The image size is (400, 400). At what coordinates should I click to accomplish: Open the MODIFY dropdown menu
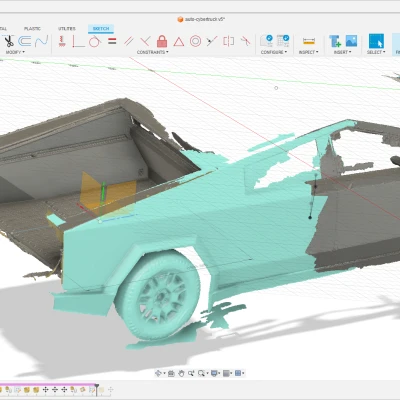(x=15, y=52)
